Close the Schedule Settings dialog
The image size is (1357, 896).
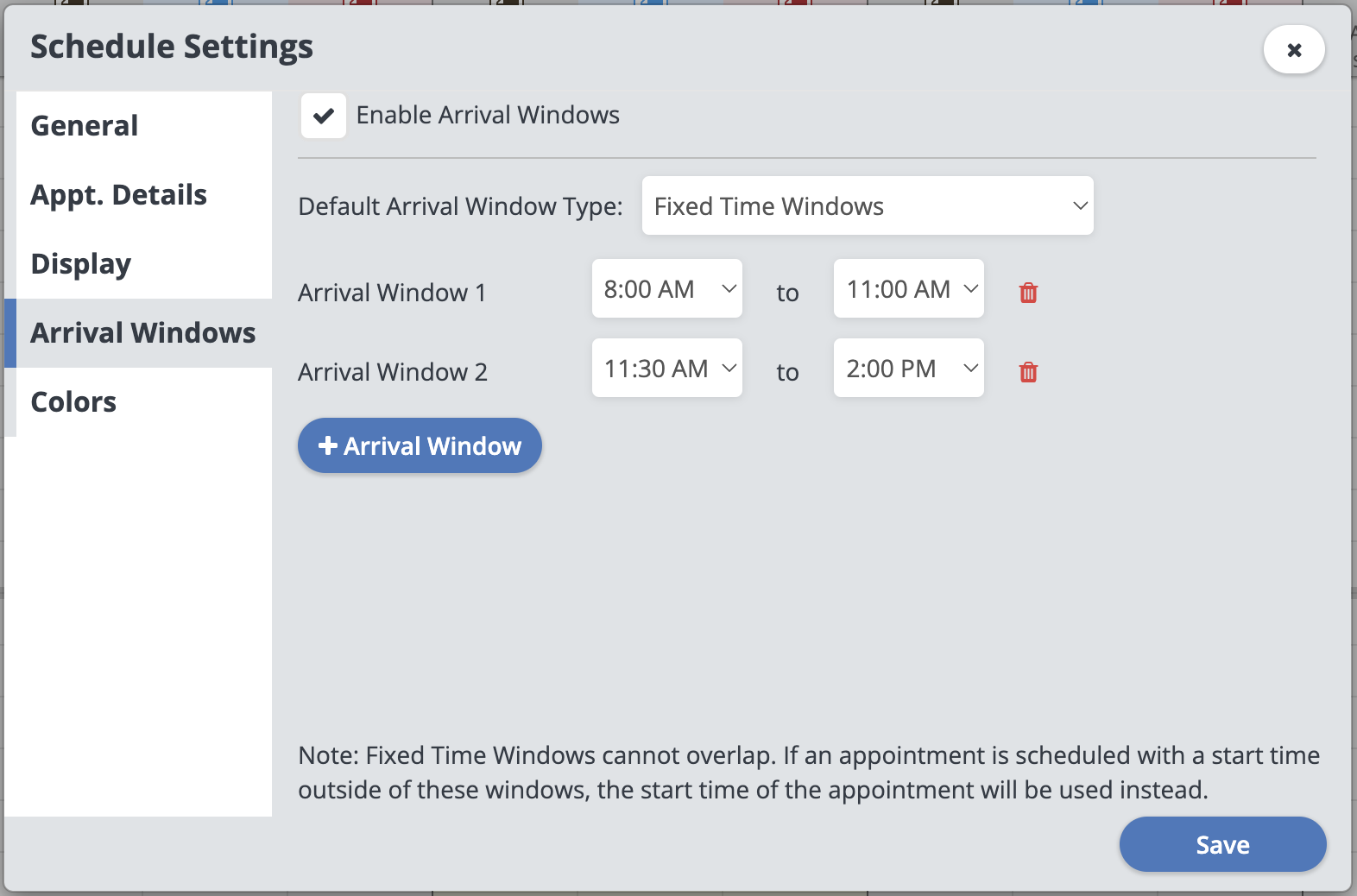pos(1294,50)
